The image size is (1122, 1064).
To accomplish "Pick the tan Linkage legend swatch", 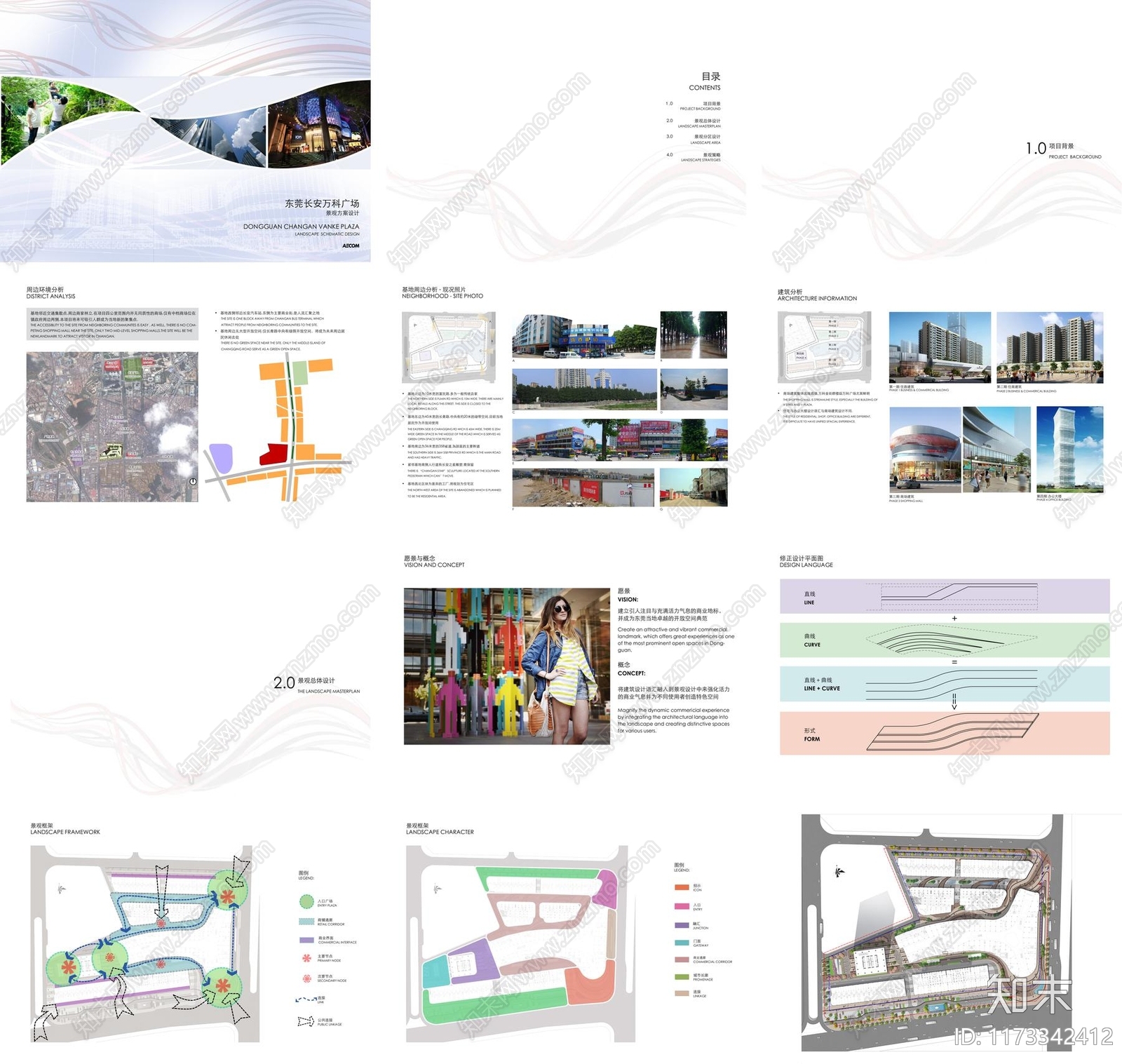I will 682,993.
